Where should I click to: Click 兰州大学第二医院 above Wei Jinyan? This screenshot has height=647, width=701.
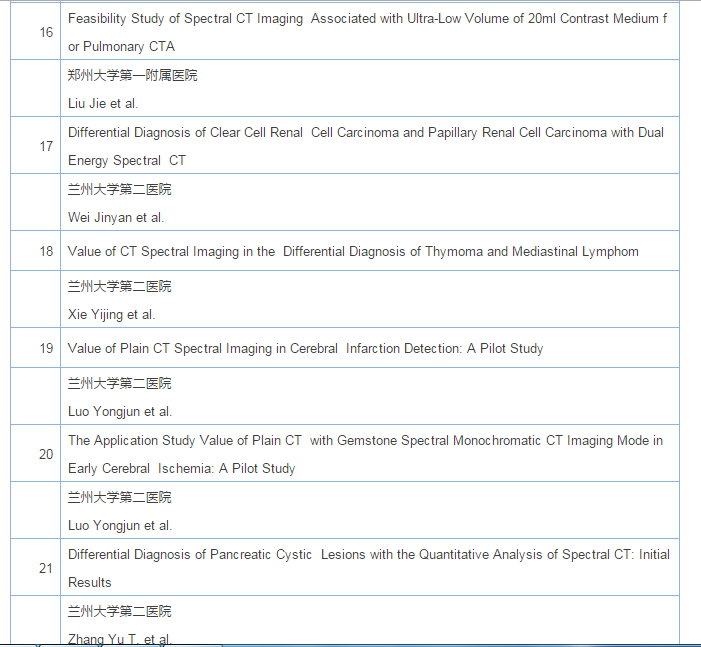coord(119,190)
